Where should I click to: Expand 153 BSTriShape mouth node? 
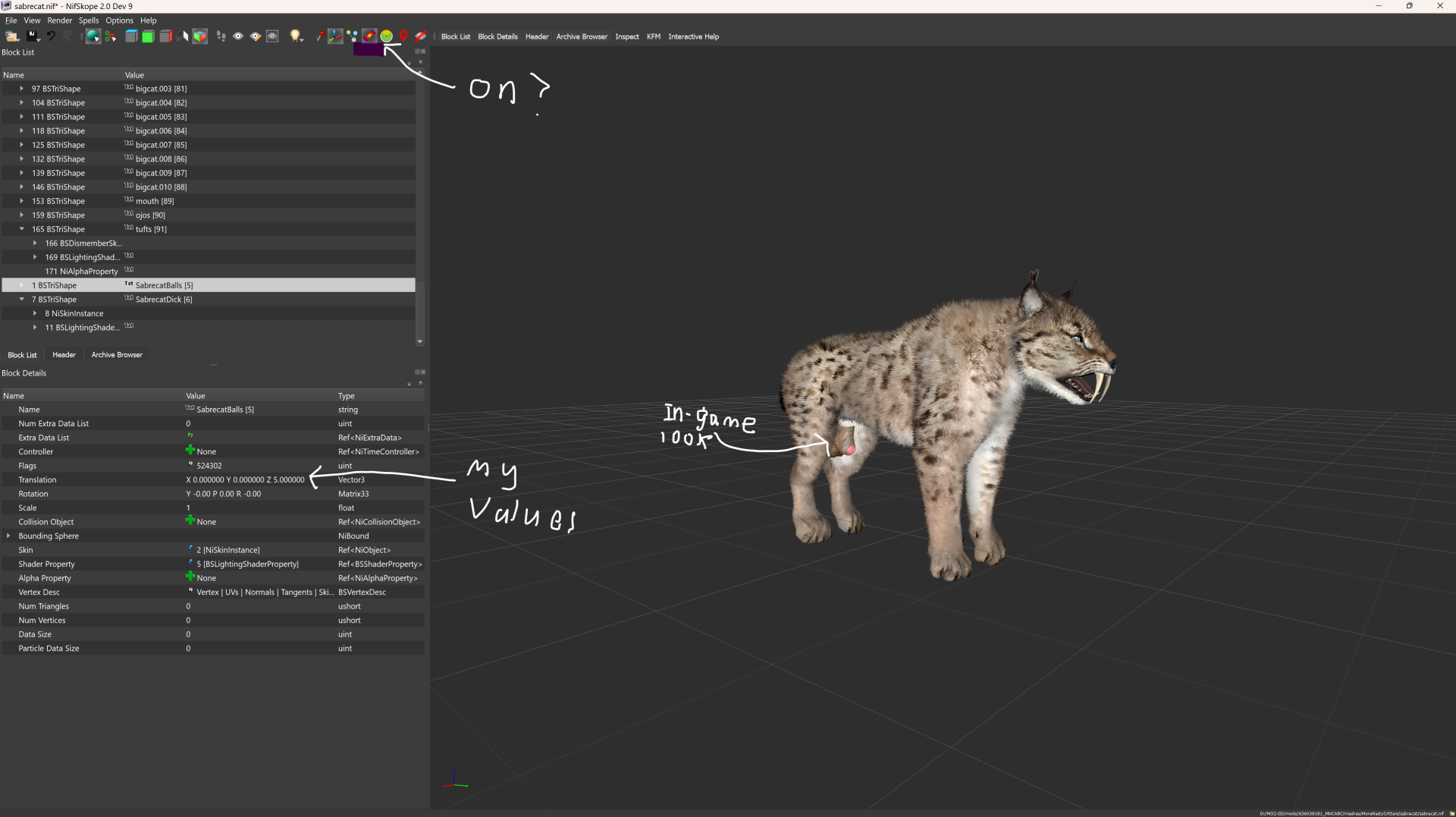coord(22,201)
